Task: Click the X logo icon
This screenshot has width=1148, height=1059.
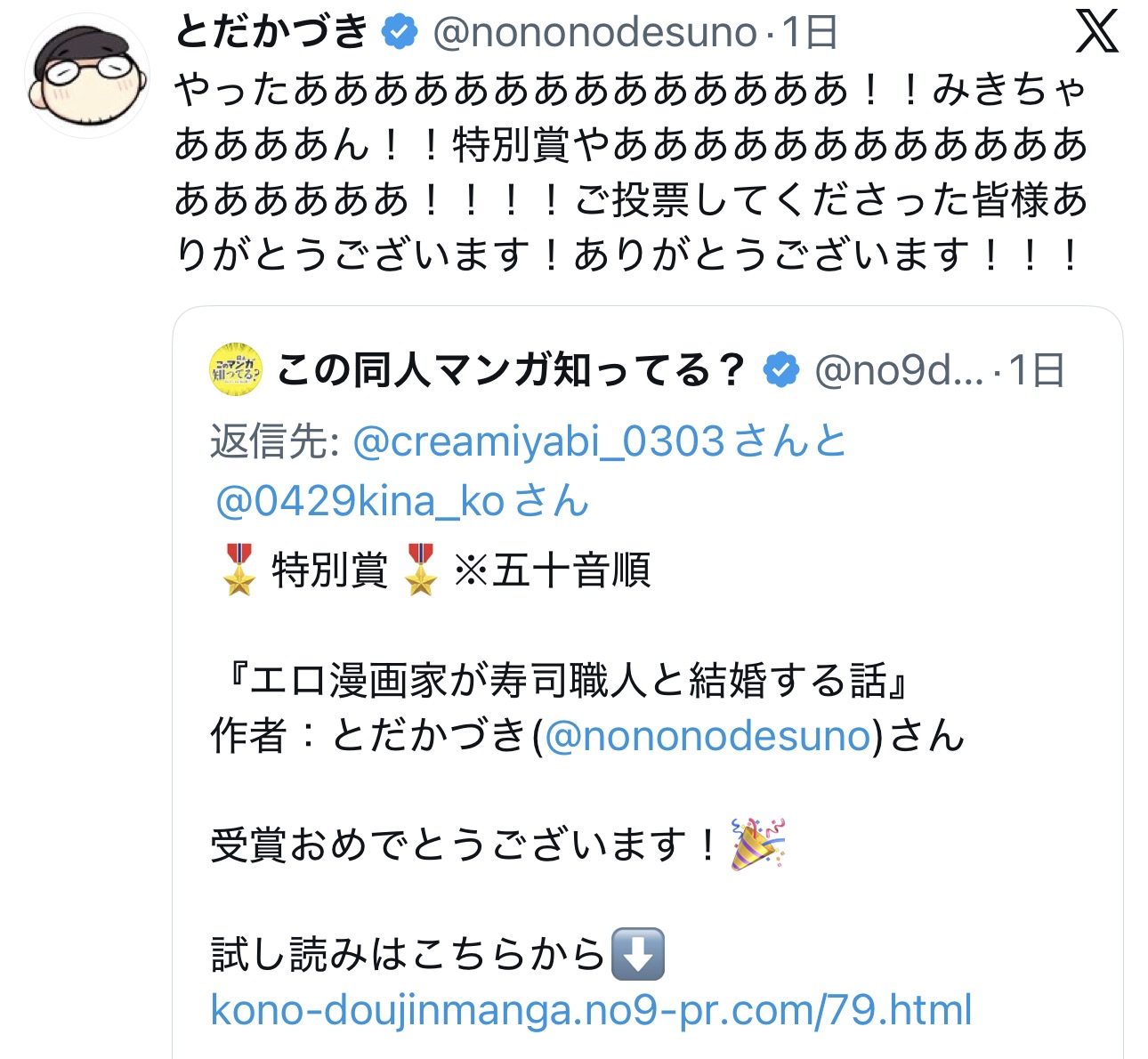Action: click(x=1096, y=34)
